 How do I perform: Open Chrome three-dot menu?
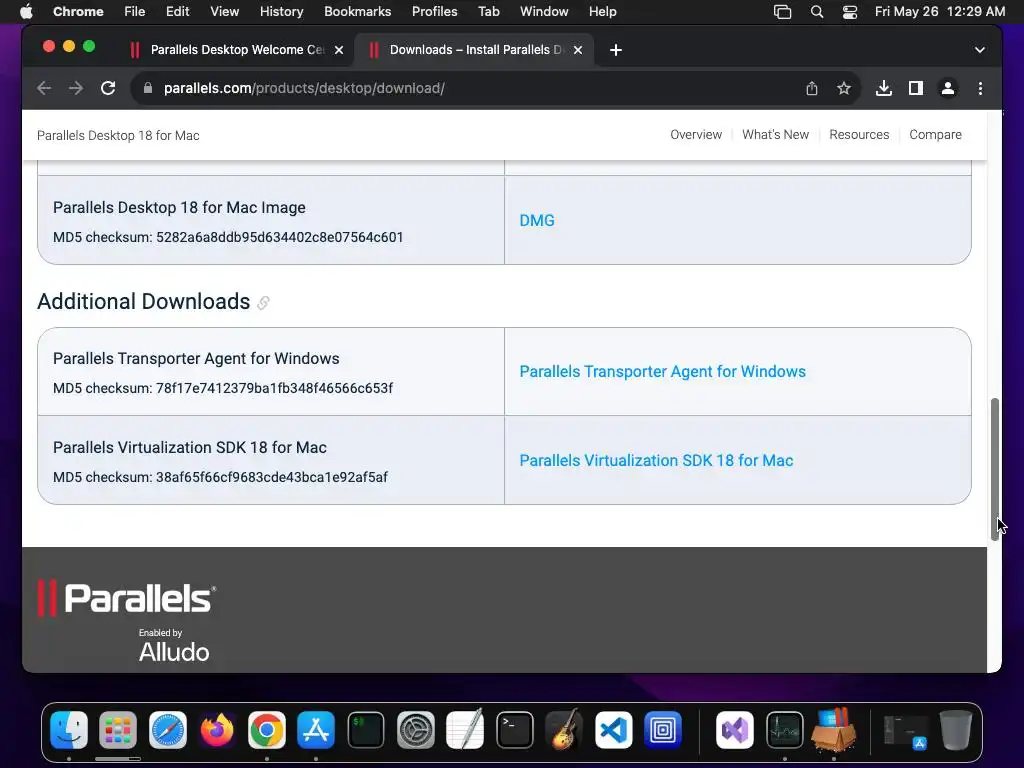(x=980, y=88)
